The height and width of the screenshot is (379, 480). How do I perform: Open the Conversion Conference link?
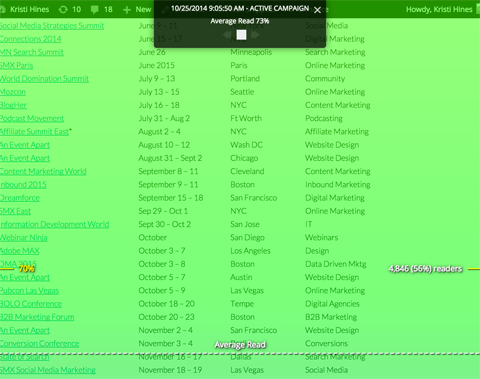pos(40,344)
